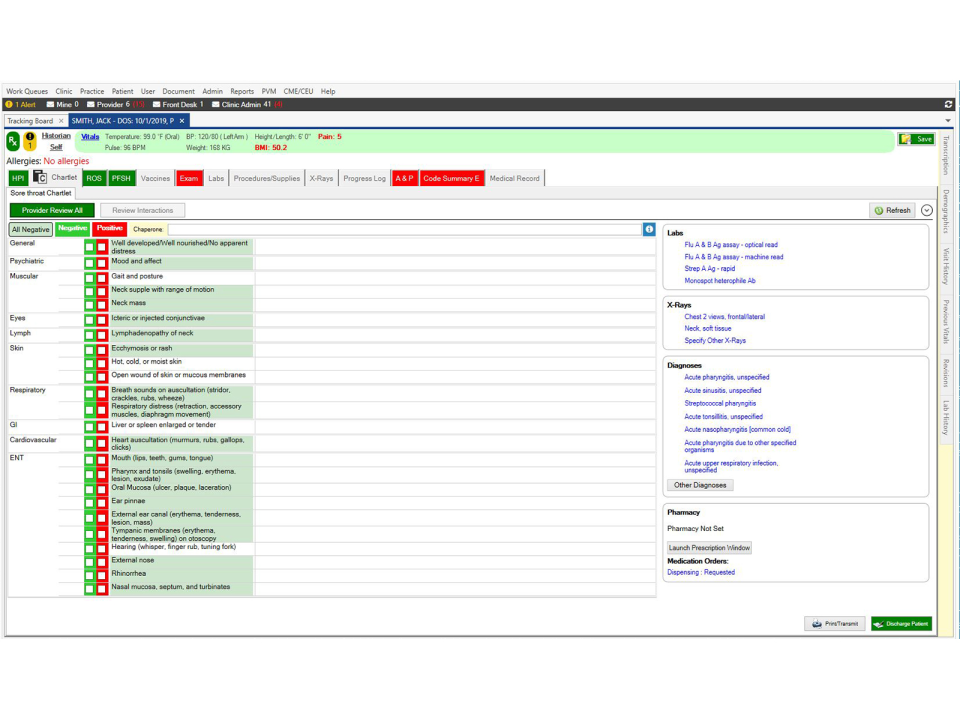960x720 pixels.
Task: Click the Refresh icon above the chartlet
Action: point(878,210)
